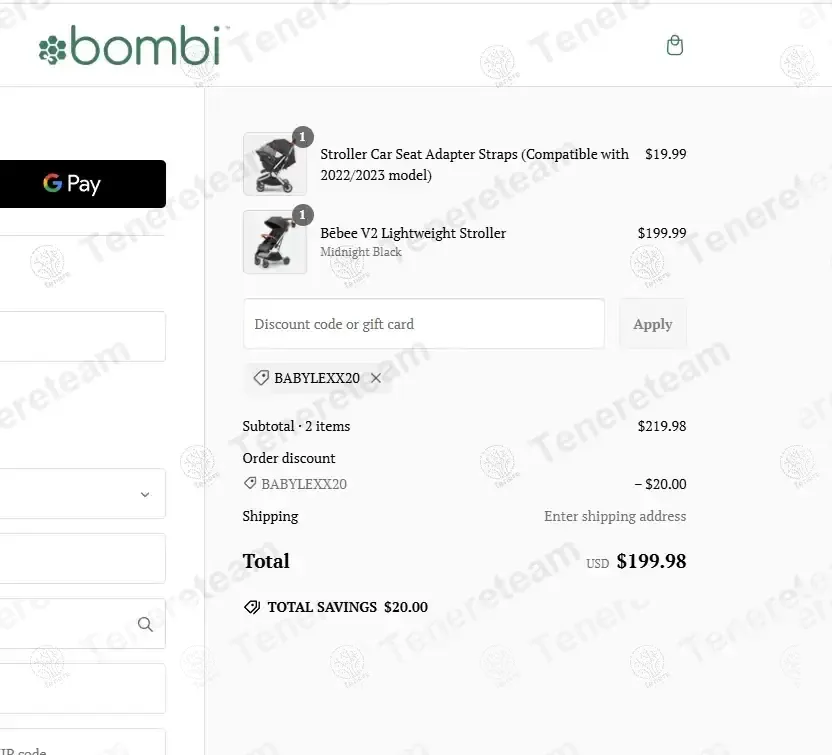Screen dimensions: 832x755
Task: Apply the discount code
Action: click(x=653, y=324)
